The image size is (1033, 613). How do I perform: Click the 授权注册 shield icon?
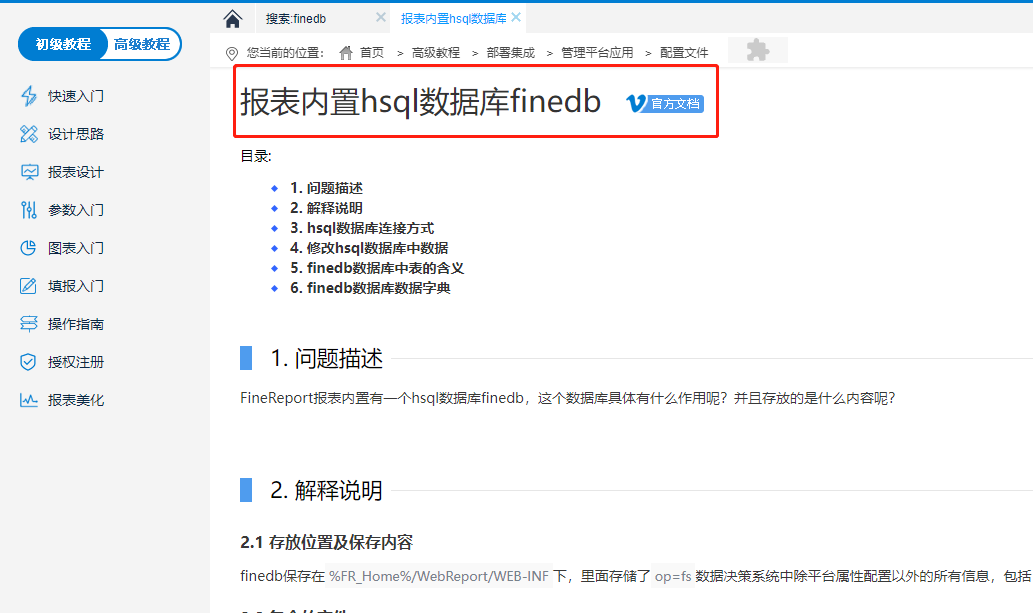28,362
